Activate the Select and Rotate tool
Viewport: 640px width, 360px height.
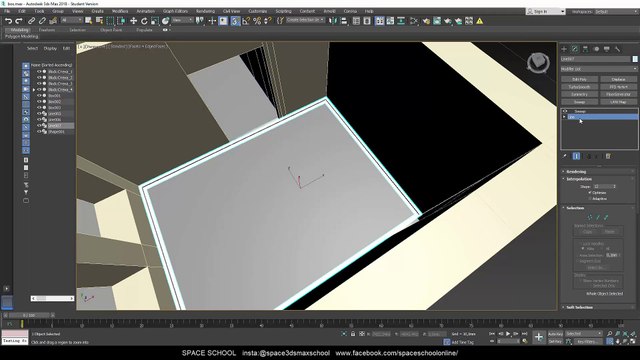click(x=144, y=21)
